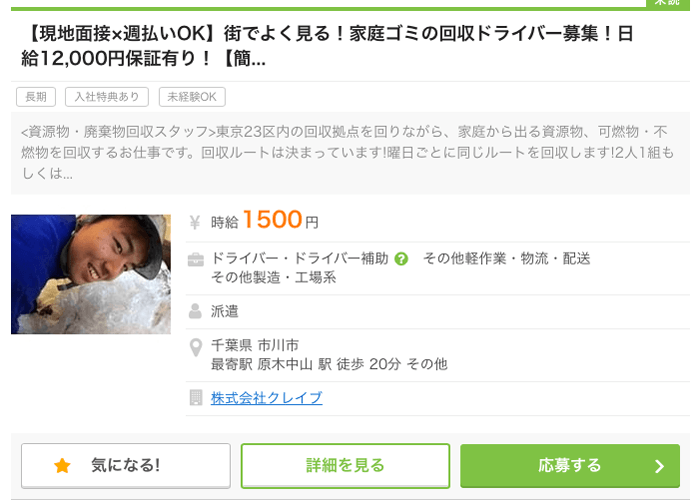Click the 応募する apply button
The height and width of the screenshot is (503, 700).
[x=570, y=466]
